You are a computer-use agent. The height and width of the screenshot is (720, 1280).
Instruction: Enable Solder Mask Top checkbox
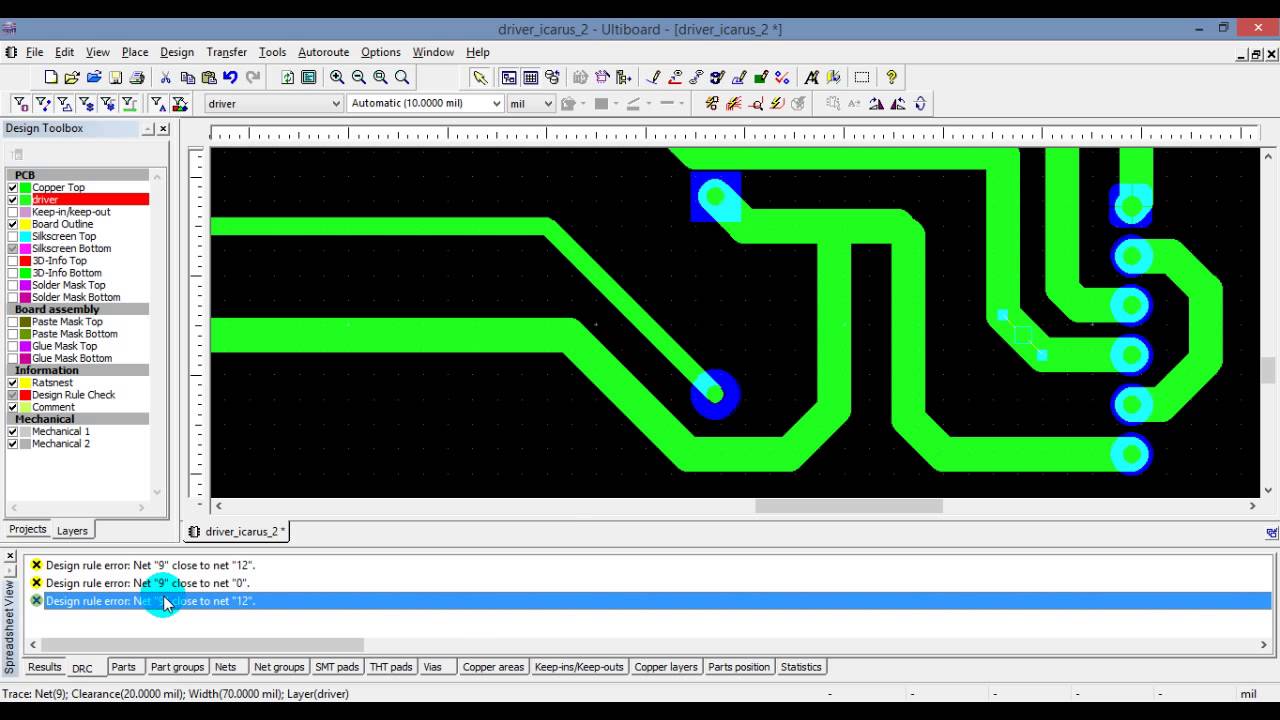pyautogui.click(x=13, y=285)
